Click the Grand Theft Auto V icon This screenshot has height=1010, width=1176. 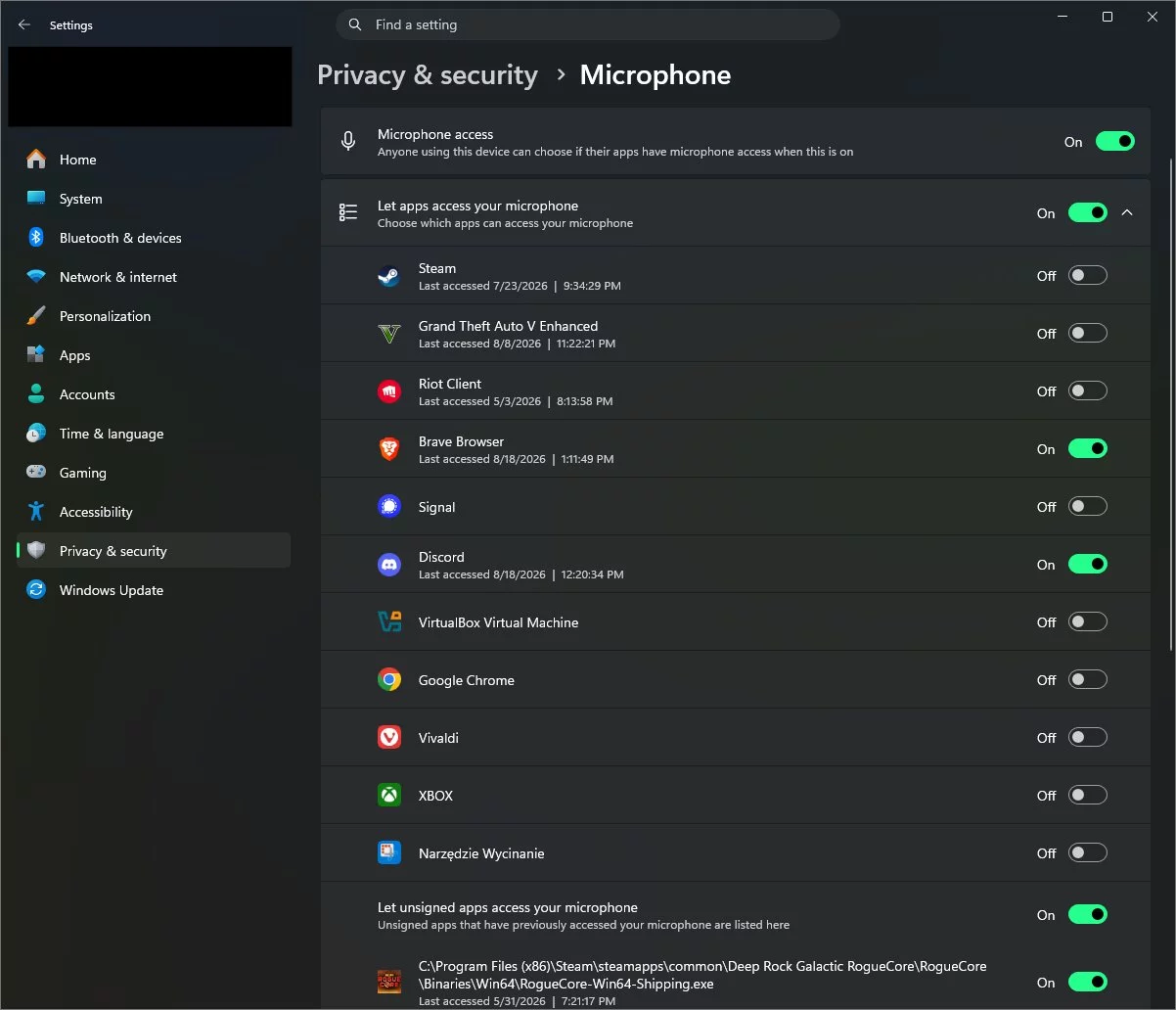pyautogui.click(x=389, y=334)
